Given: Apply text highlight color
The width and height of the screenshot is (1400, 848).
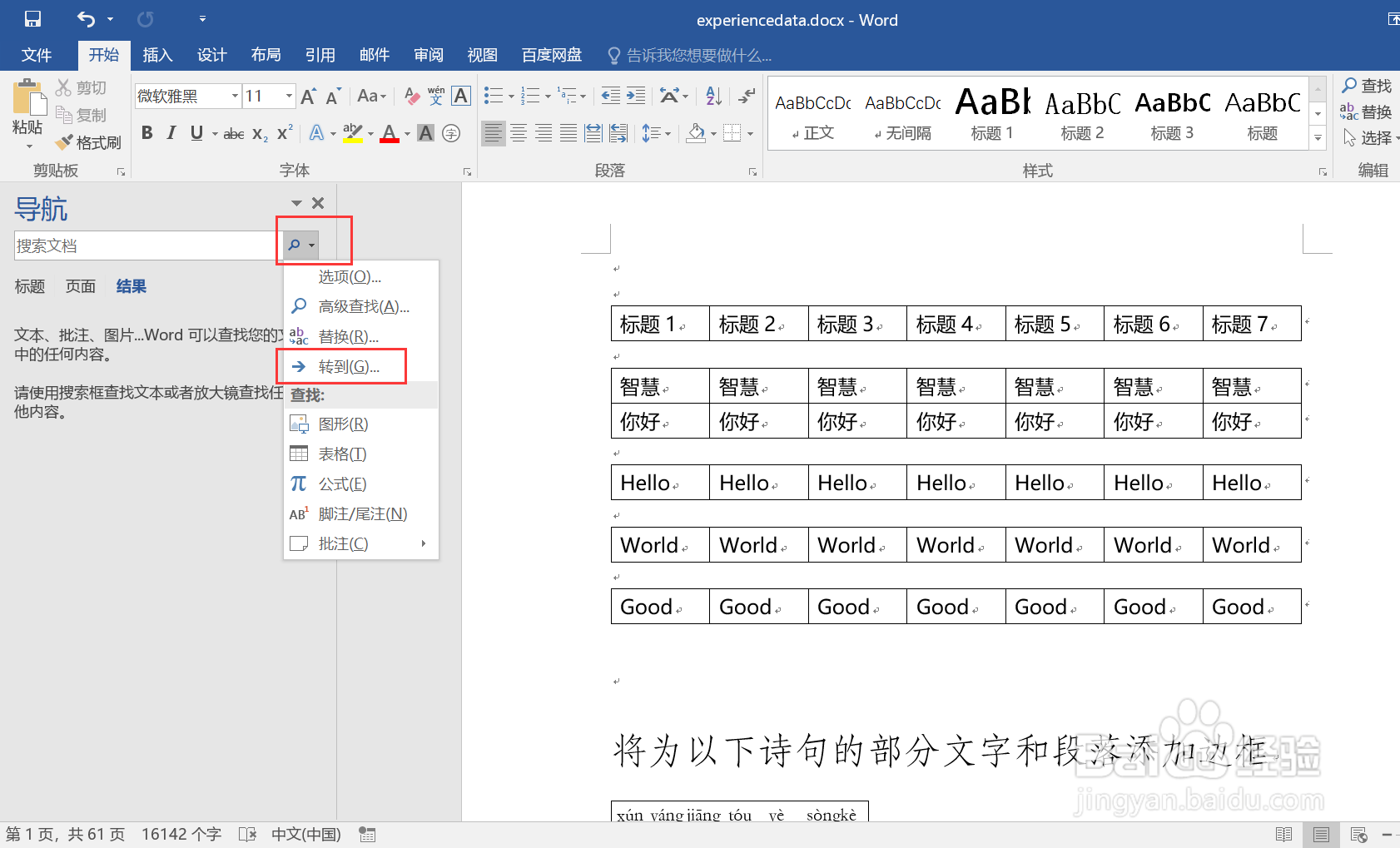Looking at the screenshot, I should 353,132.
